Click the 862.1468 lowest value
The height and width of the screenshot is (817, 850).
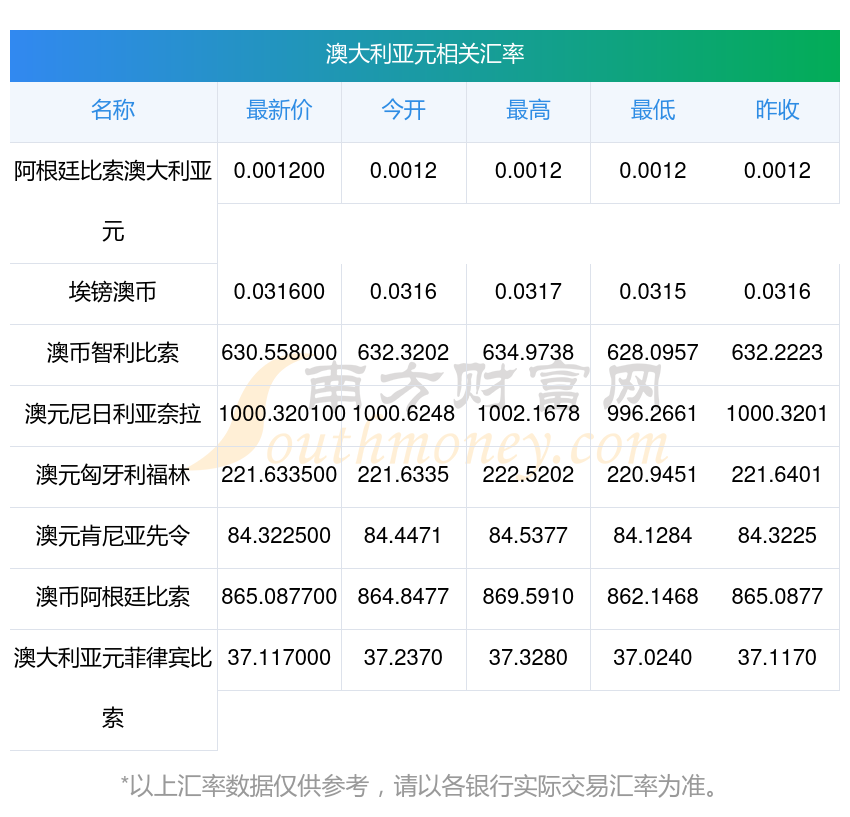click(x=653, y=597)
